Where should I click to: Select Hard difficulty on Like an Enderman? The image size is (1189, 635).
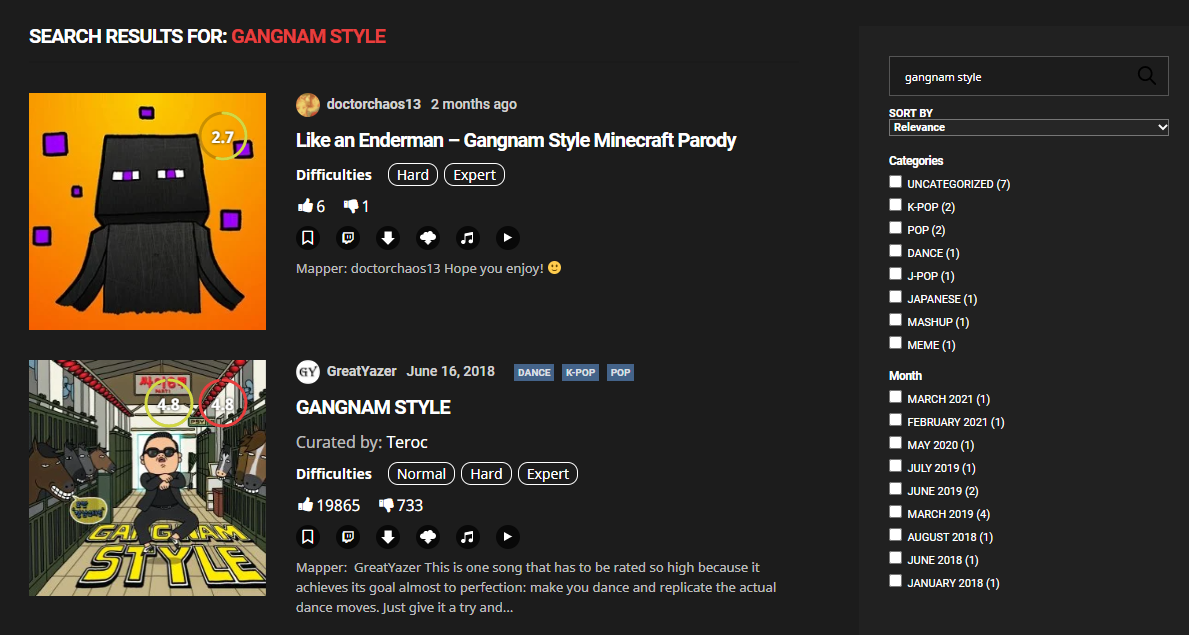(x=413, y=175)
